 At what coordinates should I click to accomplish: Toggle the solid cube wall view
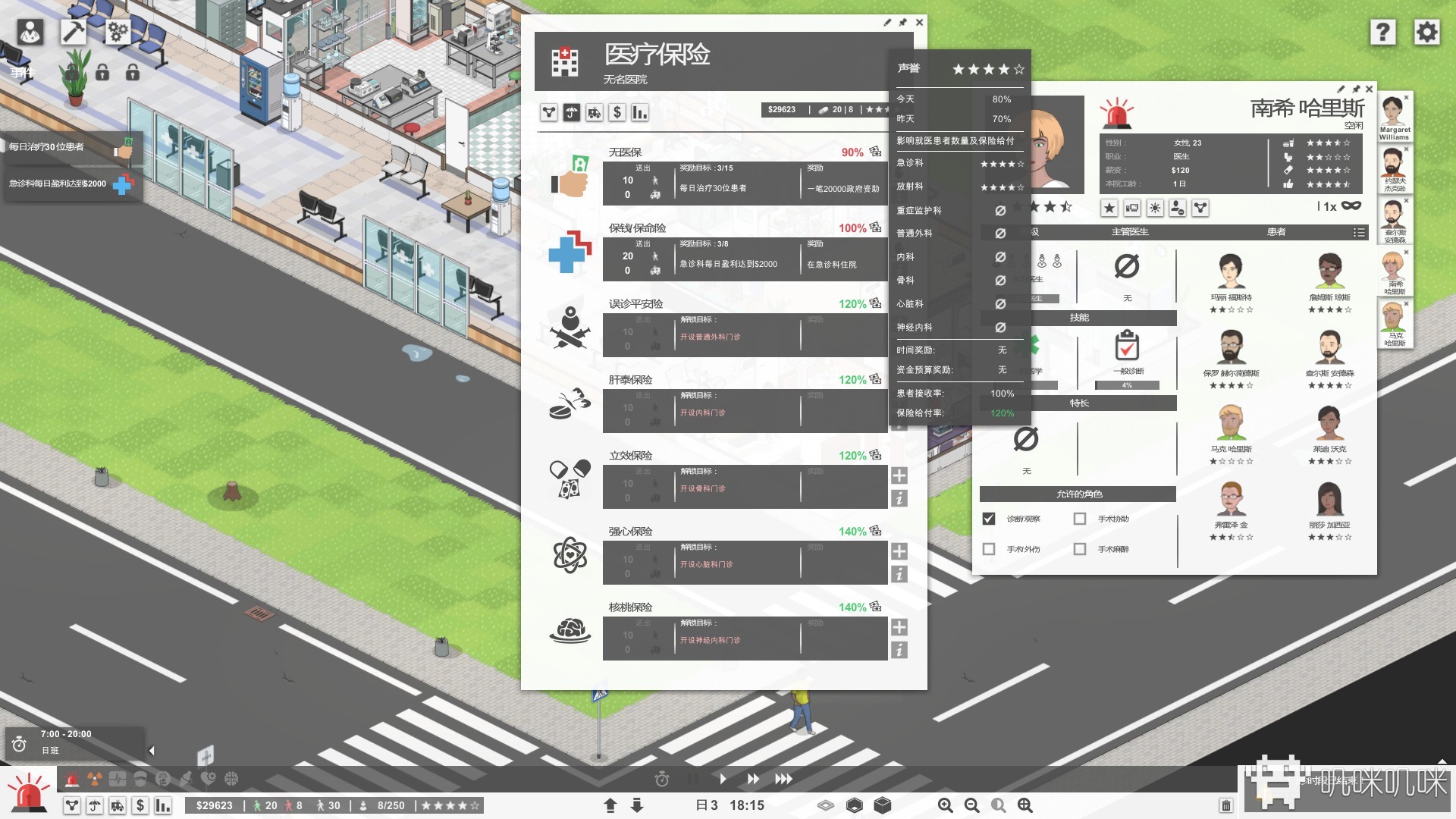coord(882,805)
